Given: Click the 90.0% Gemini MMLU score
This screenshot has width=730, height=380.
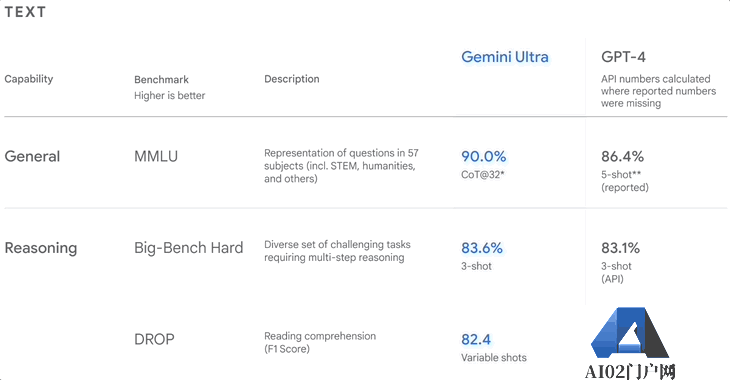Looking at the screenshot, I should (x=483, y=156).
